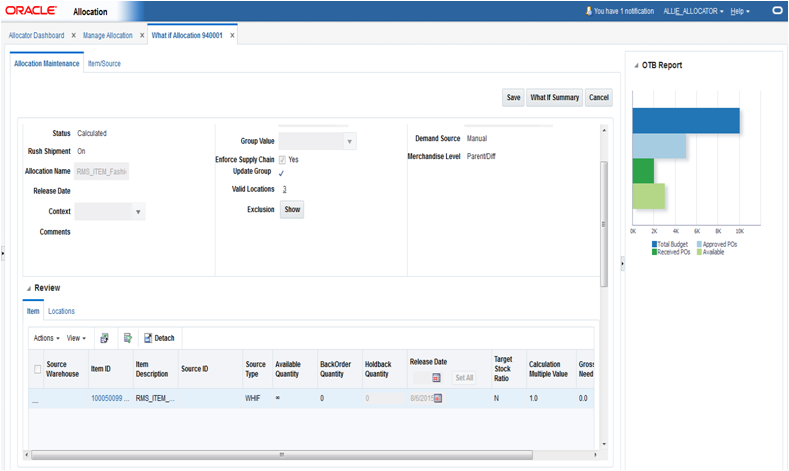Collapse the Review section

[x=29, y=289]
